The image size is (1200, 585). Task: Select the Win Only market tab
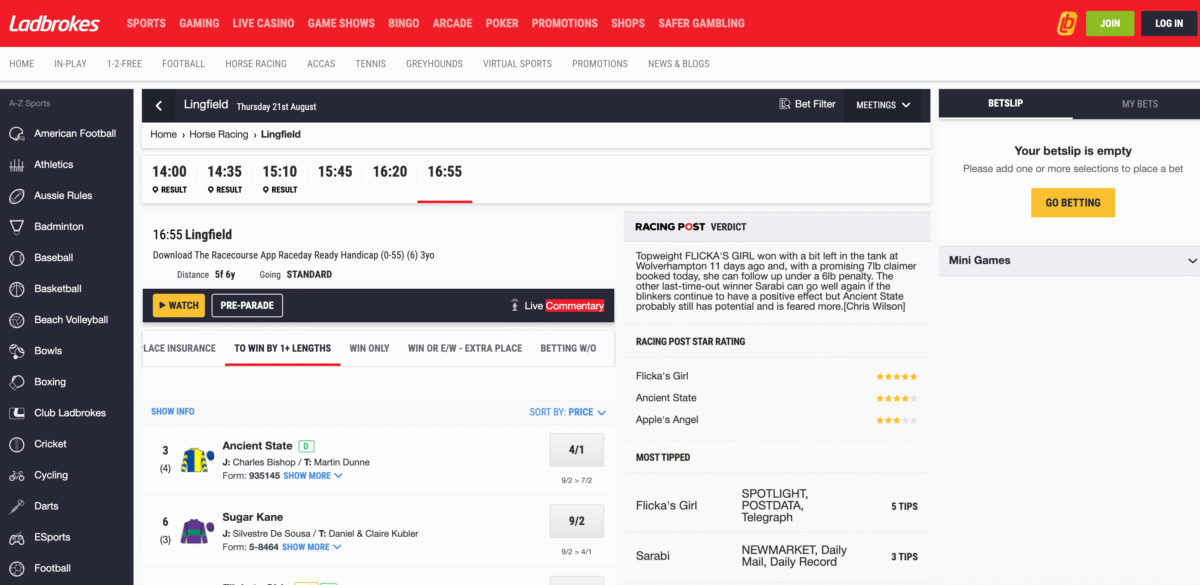pos(369,348)
